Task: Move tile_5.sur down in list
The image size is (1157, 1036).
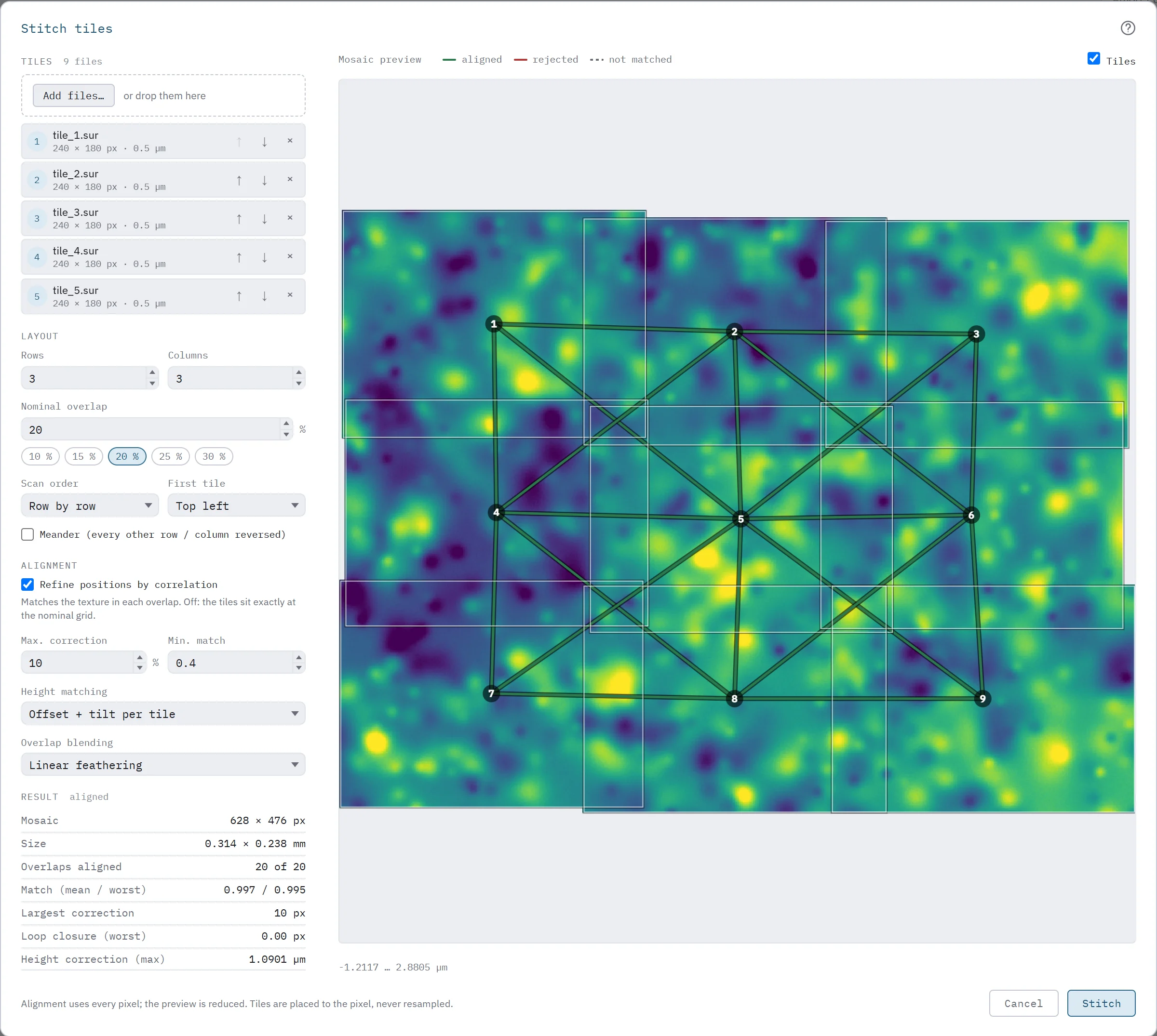Action: click(264, 296)
